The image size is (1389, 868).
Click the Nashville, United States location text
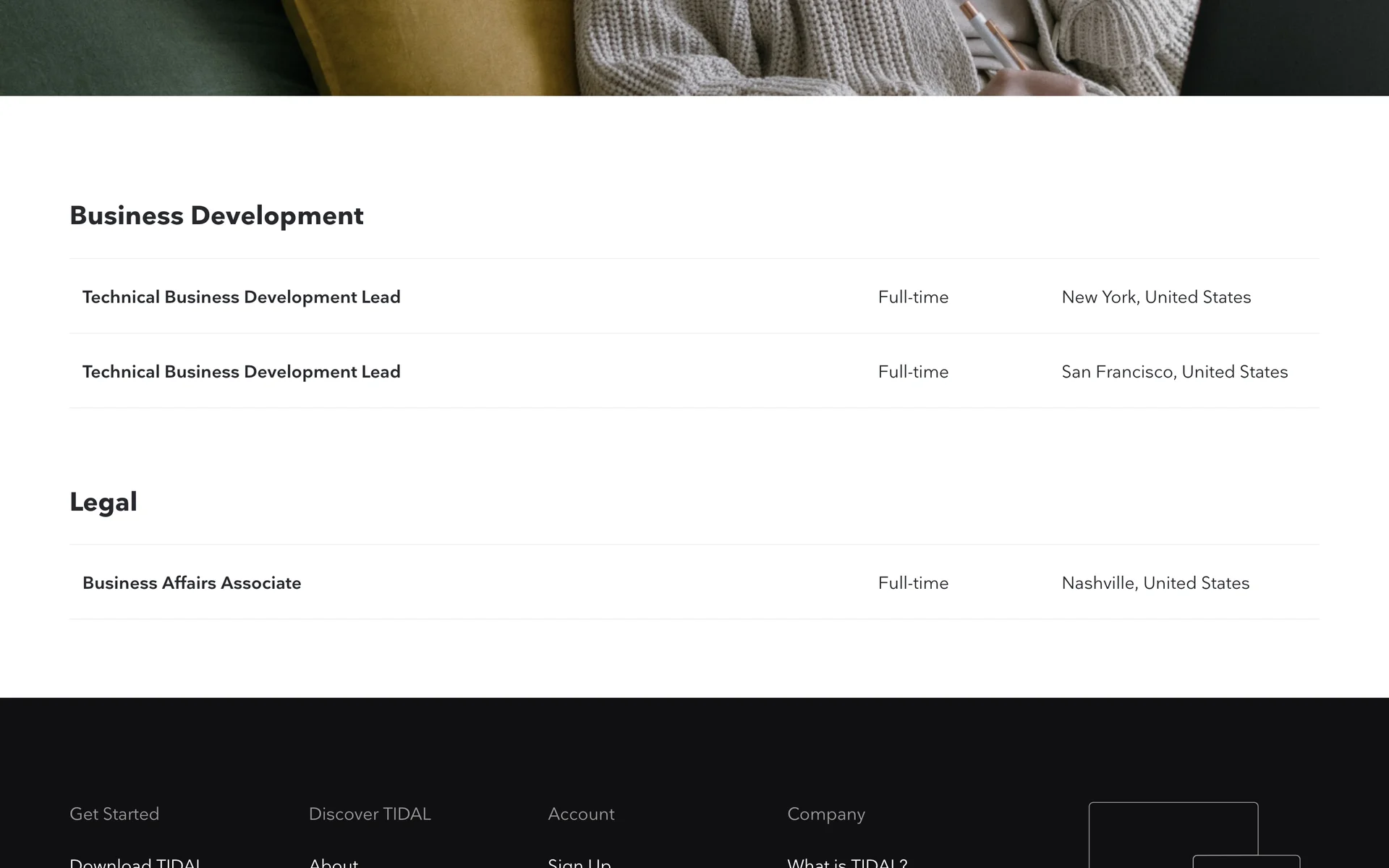point(1155,583)
